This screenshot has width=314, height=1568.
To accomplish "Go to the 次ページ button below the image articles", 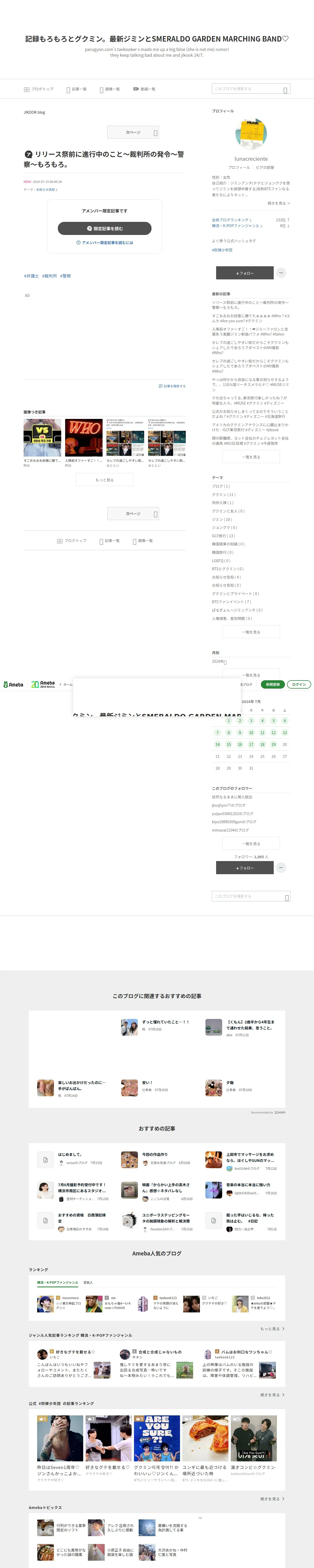I will click(133, 514).
